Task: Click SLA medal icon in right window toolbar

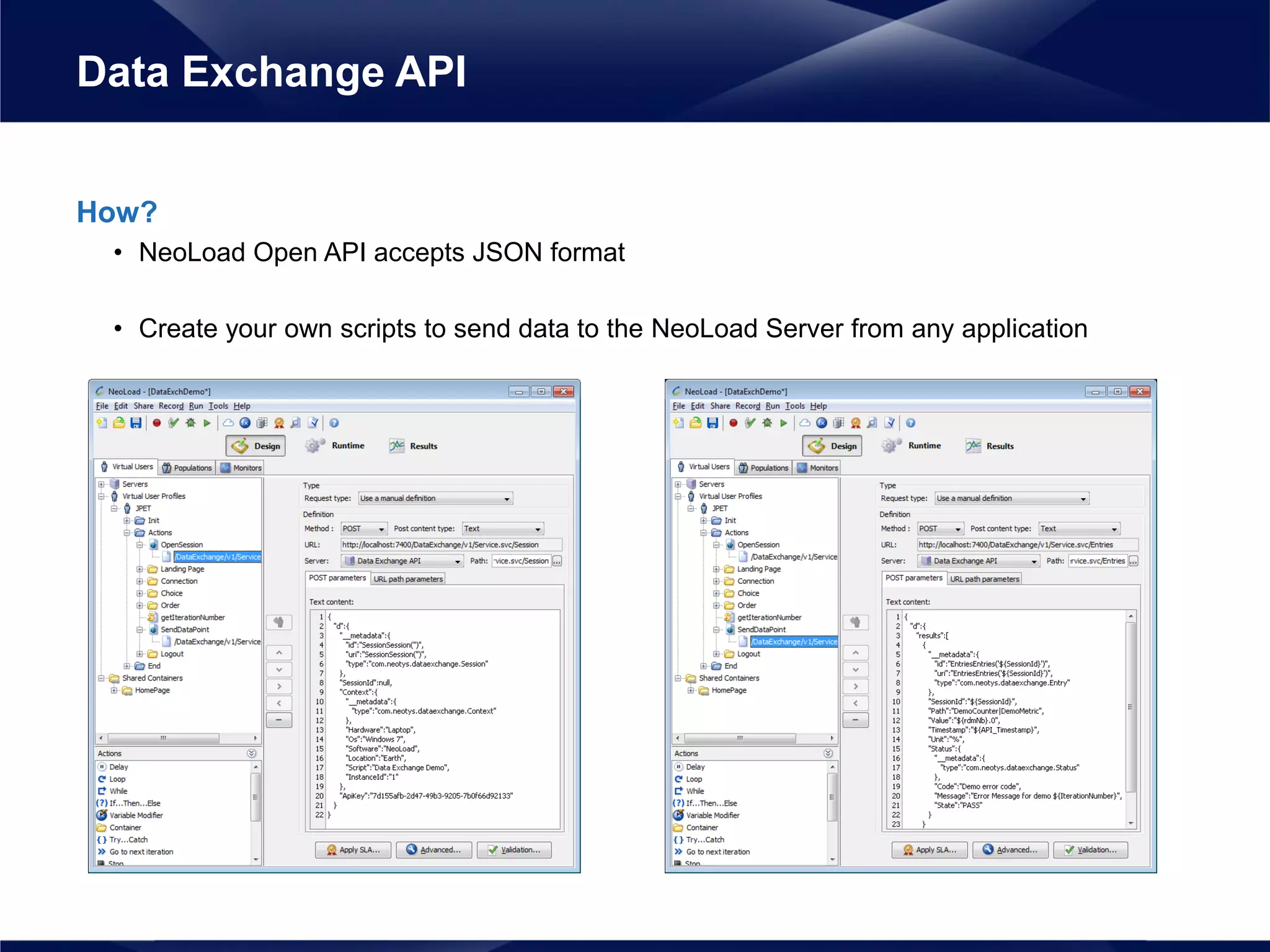Action: [x=856, y=423]
